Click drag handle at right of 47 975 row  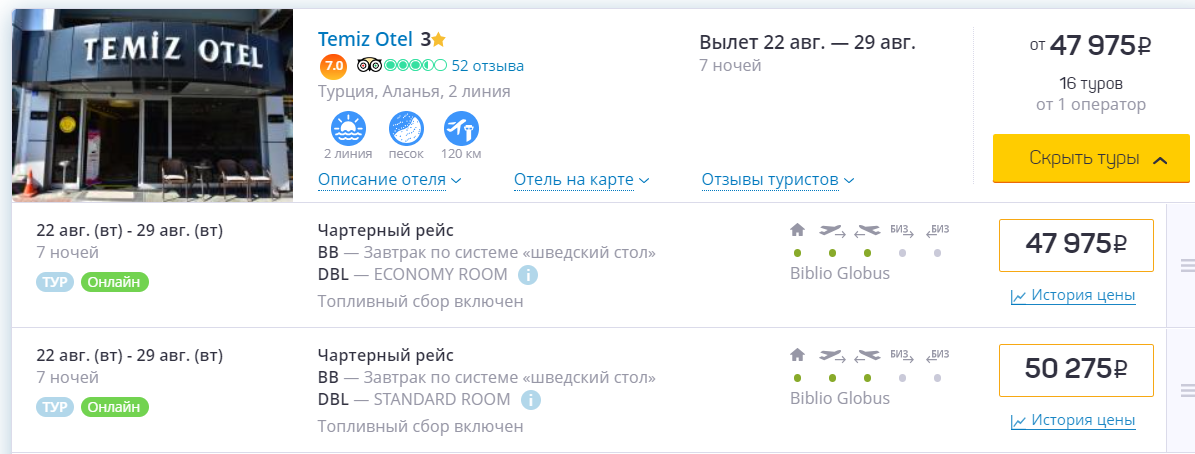[x=1188, y=265]
